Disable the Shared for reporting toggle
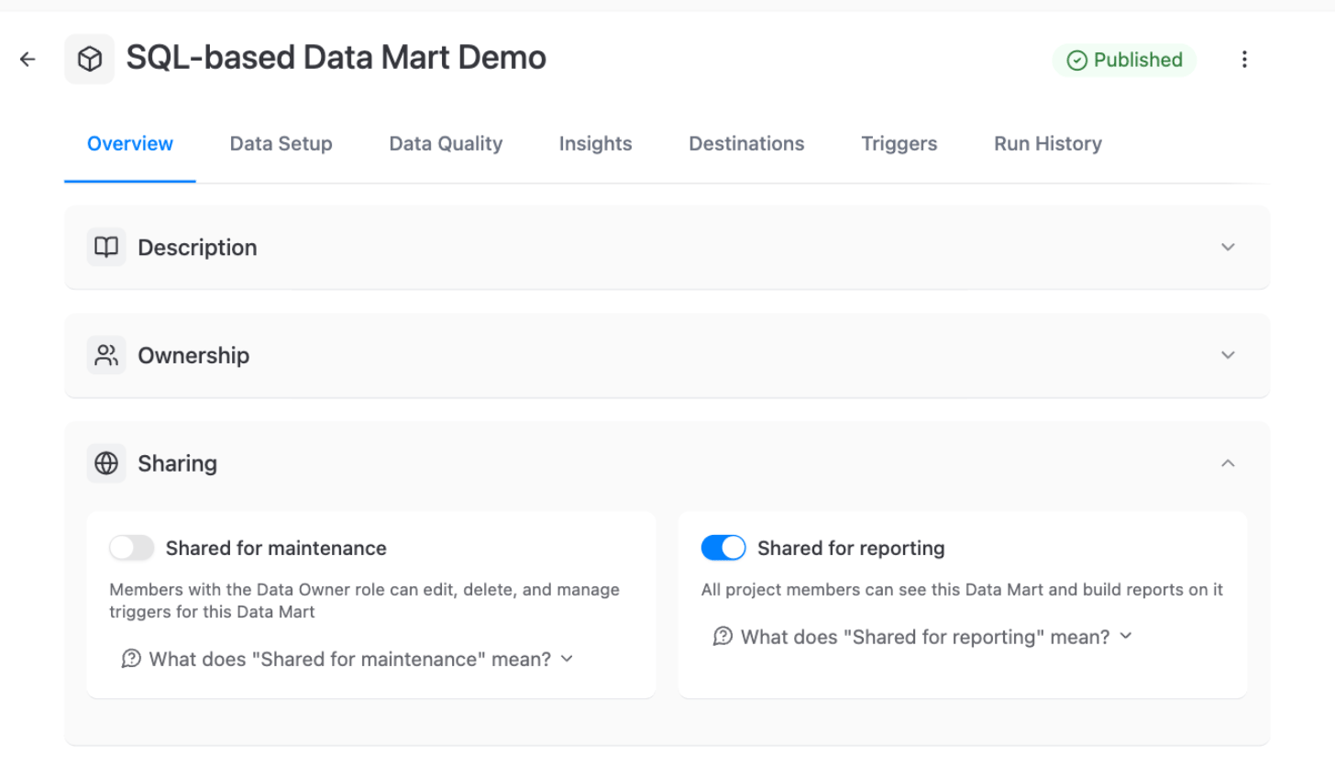 click(x=724, y=548)
